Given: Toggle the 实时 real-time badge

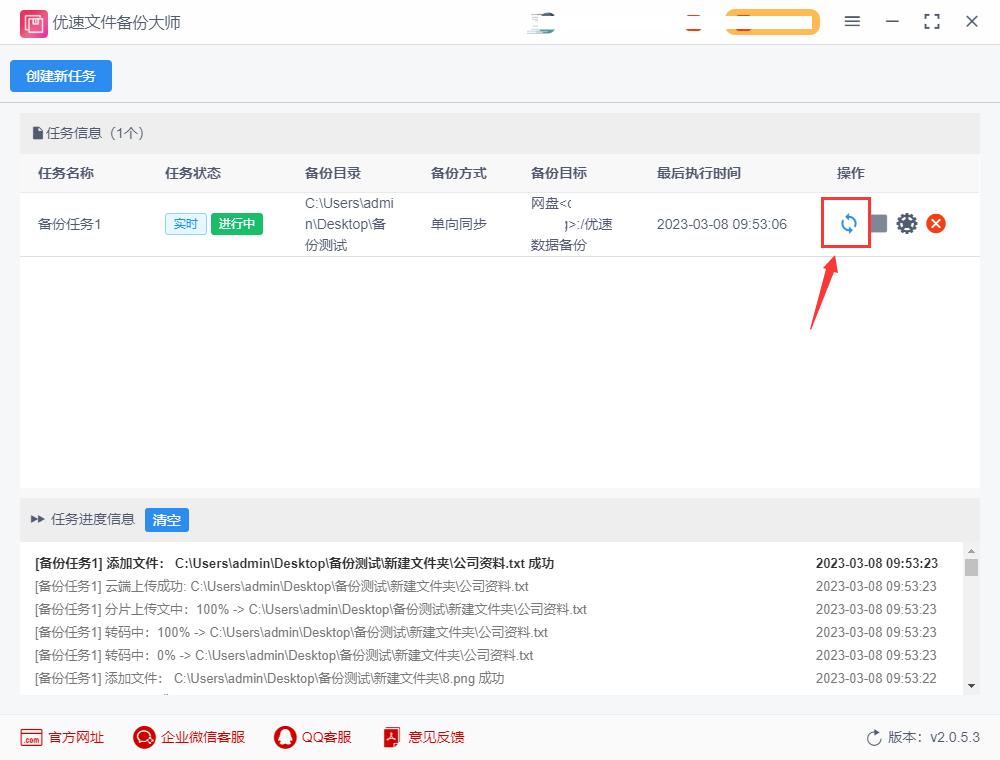Looking at the screenshot, I should click(185, 224).
